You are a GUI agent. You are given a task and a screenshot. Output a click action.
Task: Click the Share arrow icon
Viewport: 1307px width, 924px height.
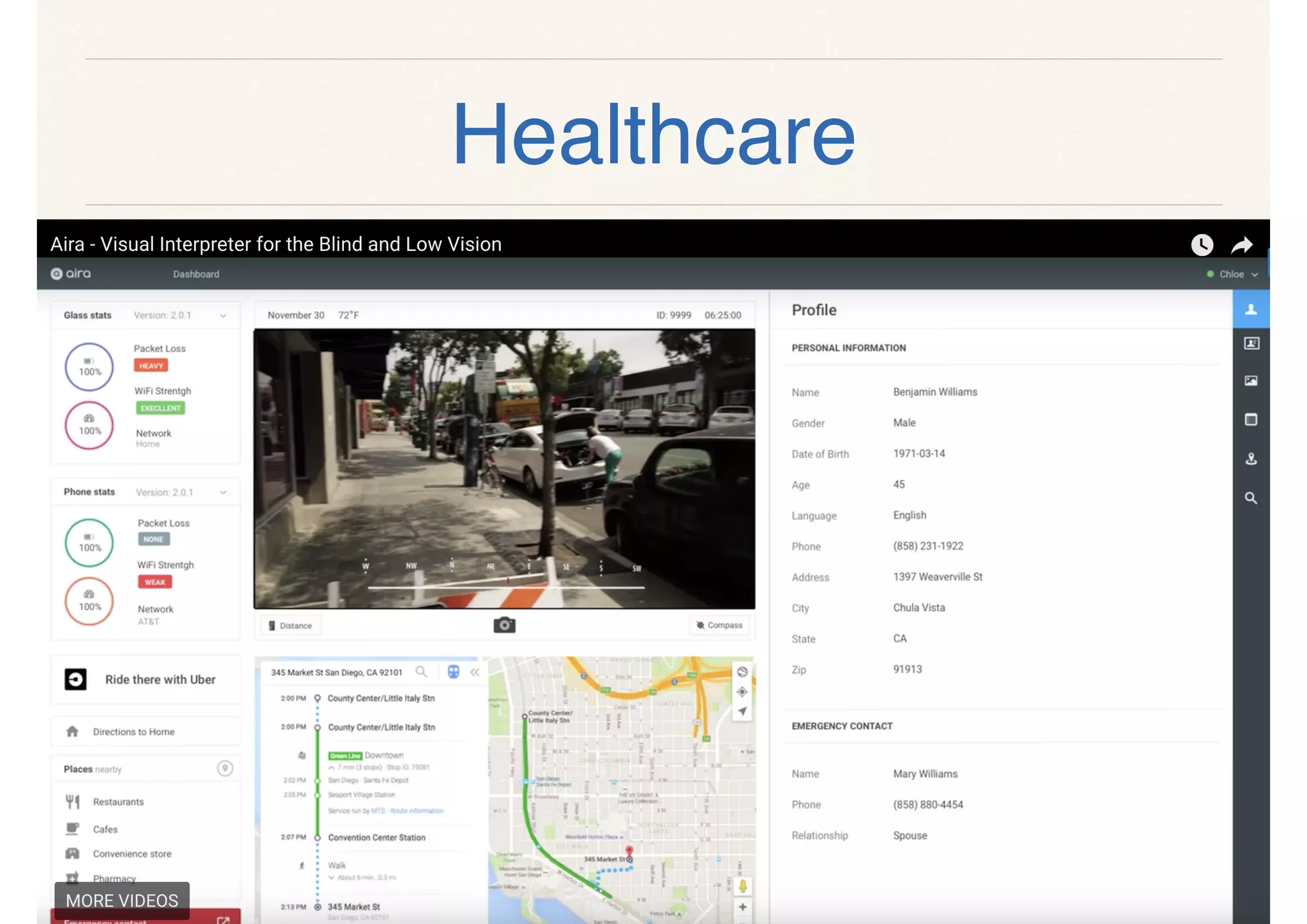click(x=1241, y=244)
